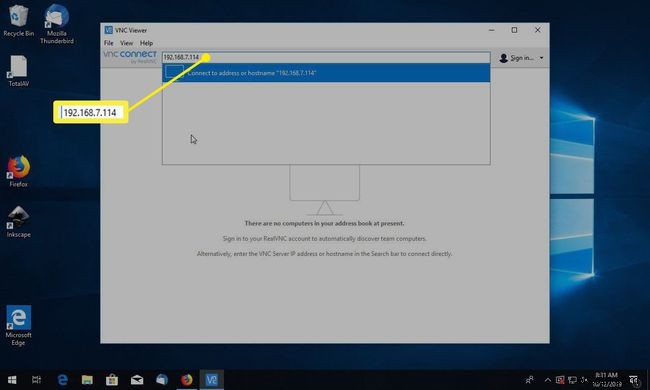Click the VNC Viewer title bar logo
The width and height of the screenshot is (650, 390).
(x=109, y=30)
